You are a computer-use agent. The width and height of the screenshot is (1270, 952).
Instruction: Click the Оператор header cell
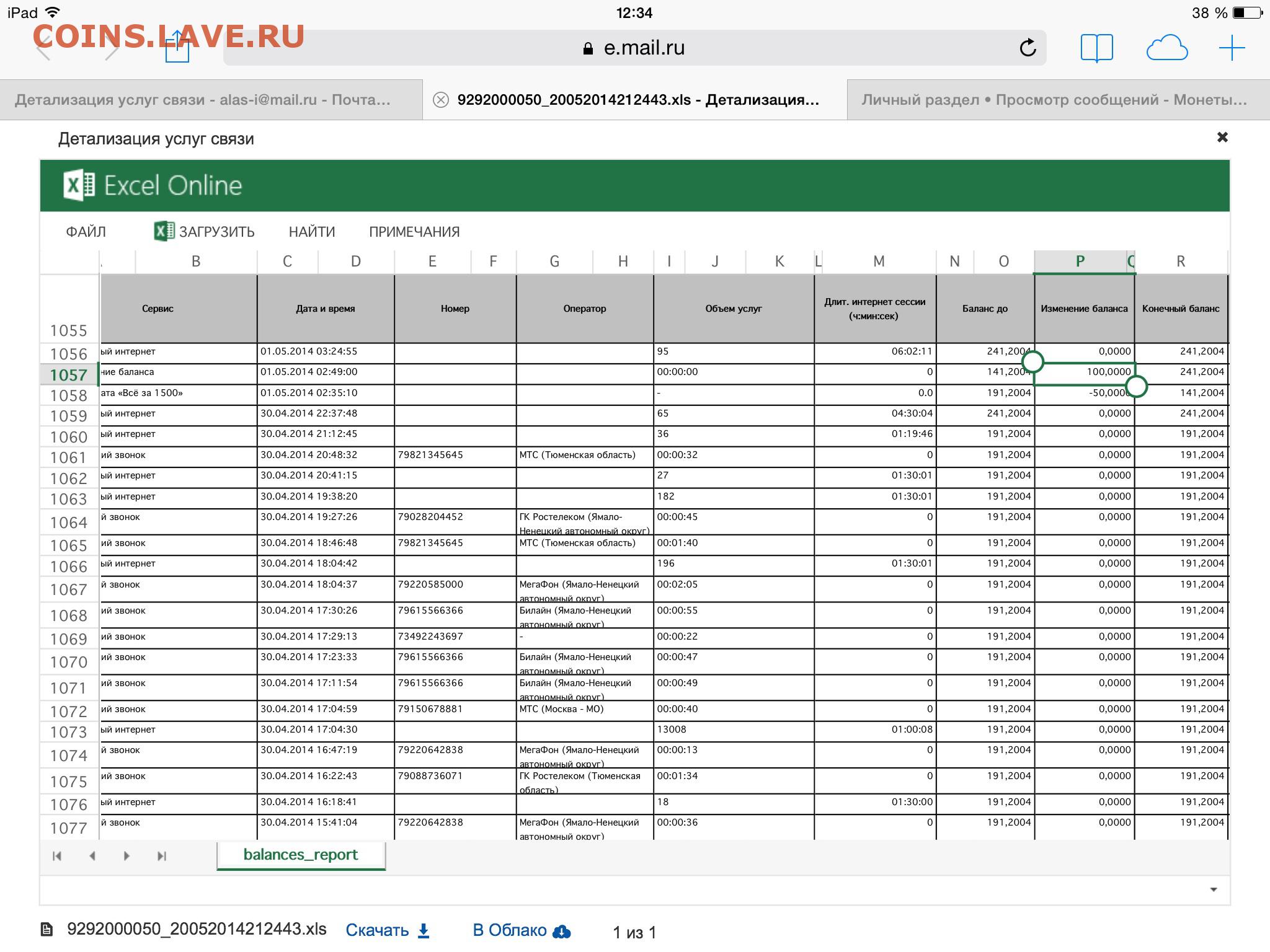(585, 309)
